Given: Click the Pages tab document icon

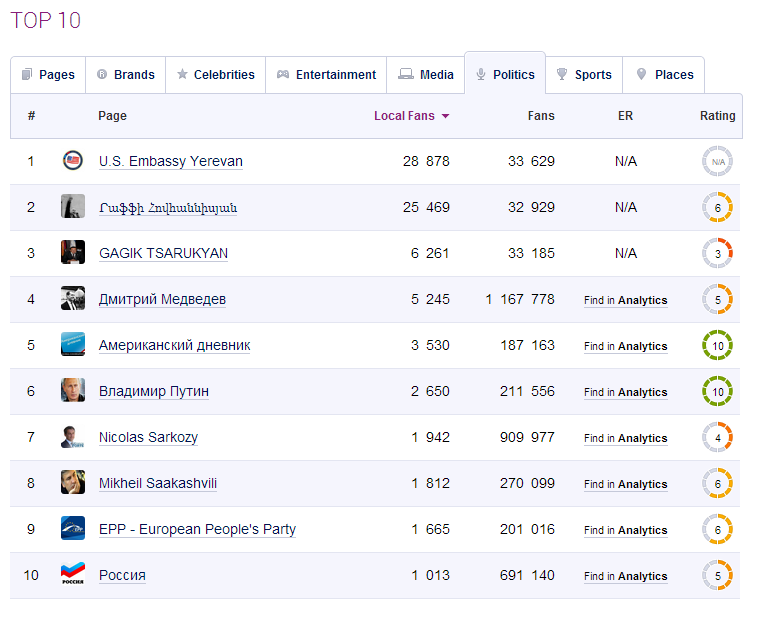Looking at the screenshot, I should 27,74.
